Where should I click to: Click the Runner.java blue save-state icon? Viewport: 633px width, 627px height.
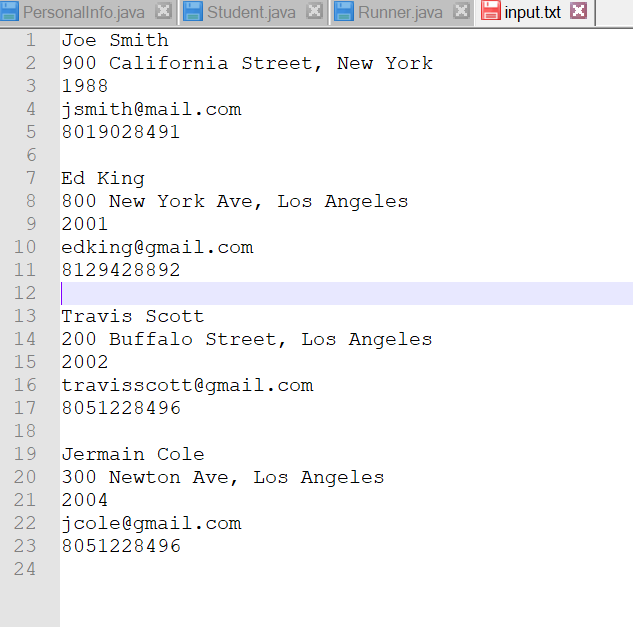[x=344, y=11]
